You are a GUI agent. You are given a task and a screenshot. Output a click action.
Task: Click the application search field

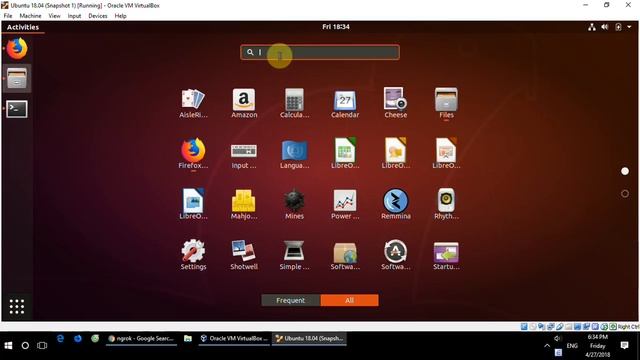click(x=320, y=52)
